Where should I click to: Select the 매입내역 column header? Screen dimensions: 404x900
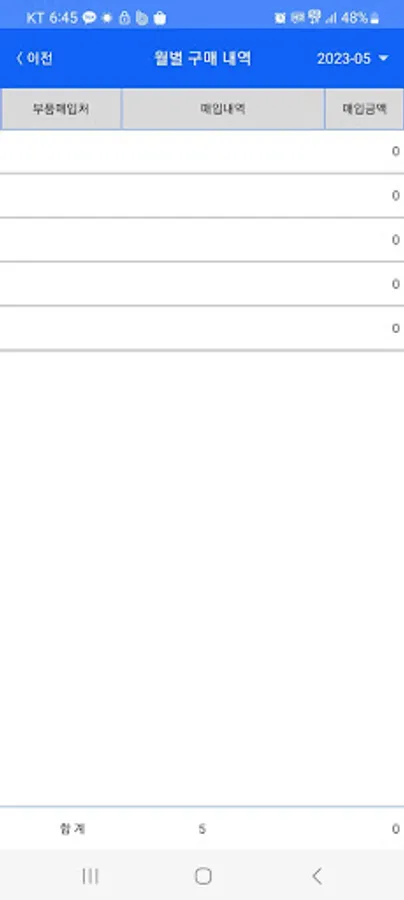[223, 109]
